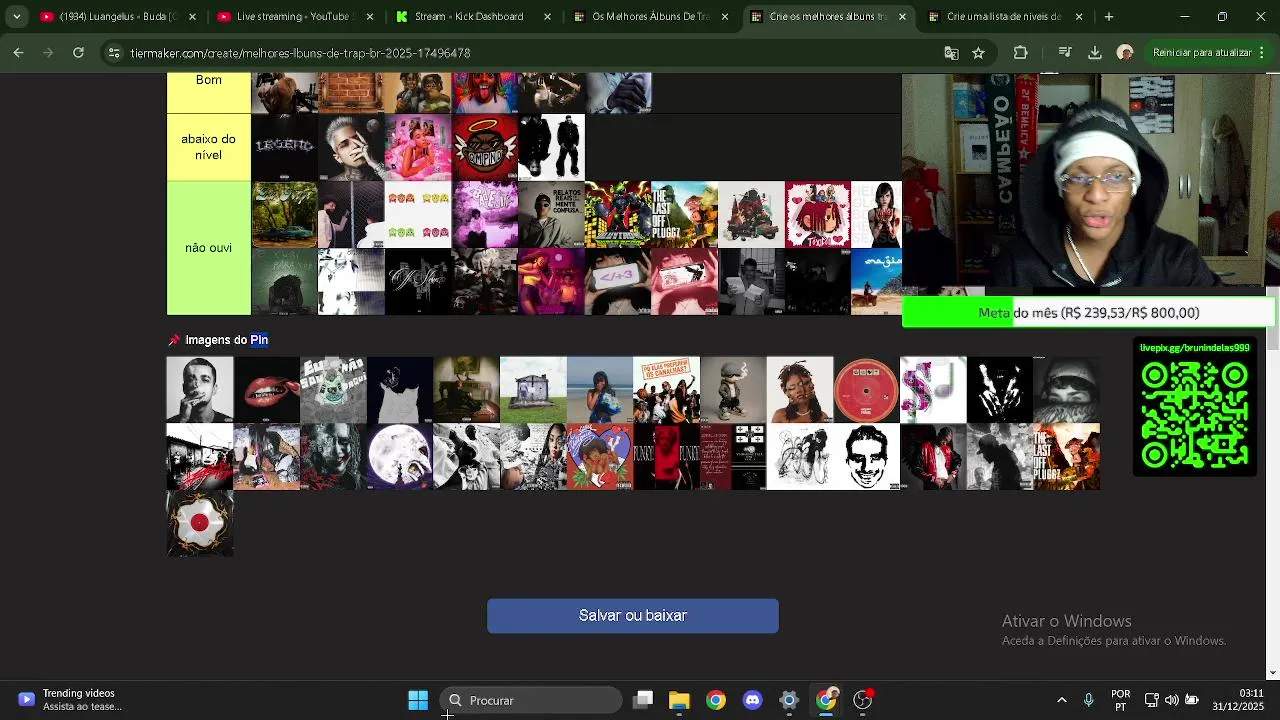1280x720 pixels.
Task: Open Settings gear from the taskbar
Action: [789, 700]
